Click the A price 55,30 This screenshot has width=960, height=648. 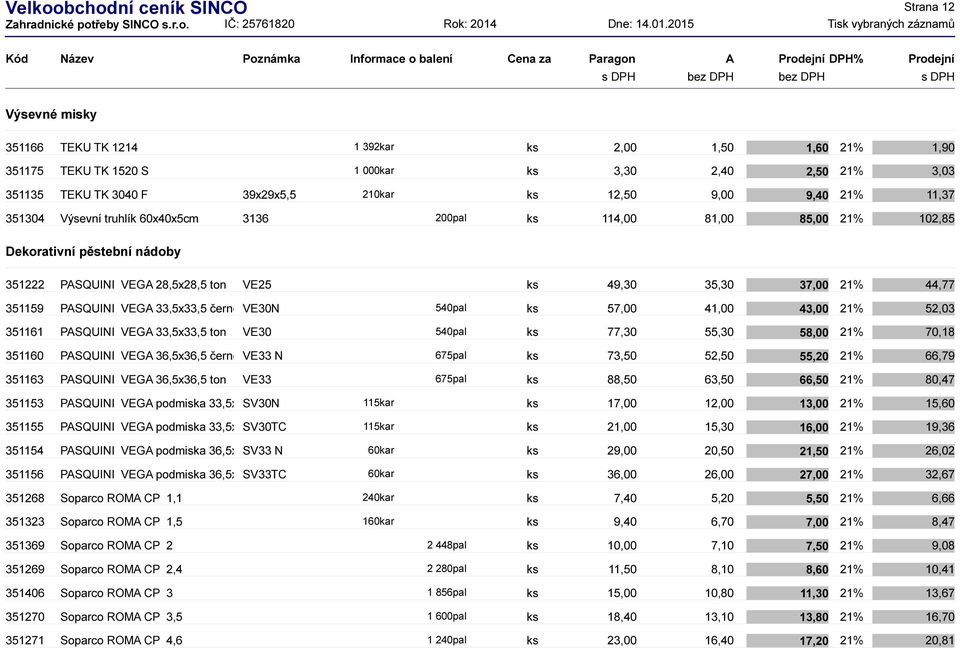pyautogui.click(x=719, y=332)
